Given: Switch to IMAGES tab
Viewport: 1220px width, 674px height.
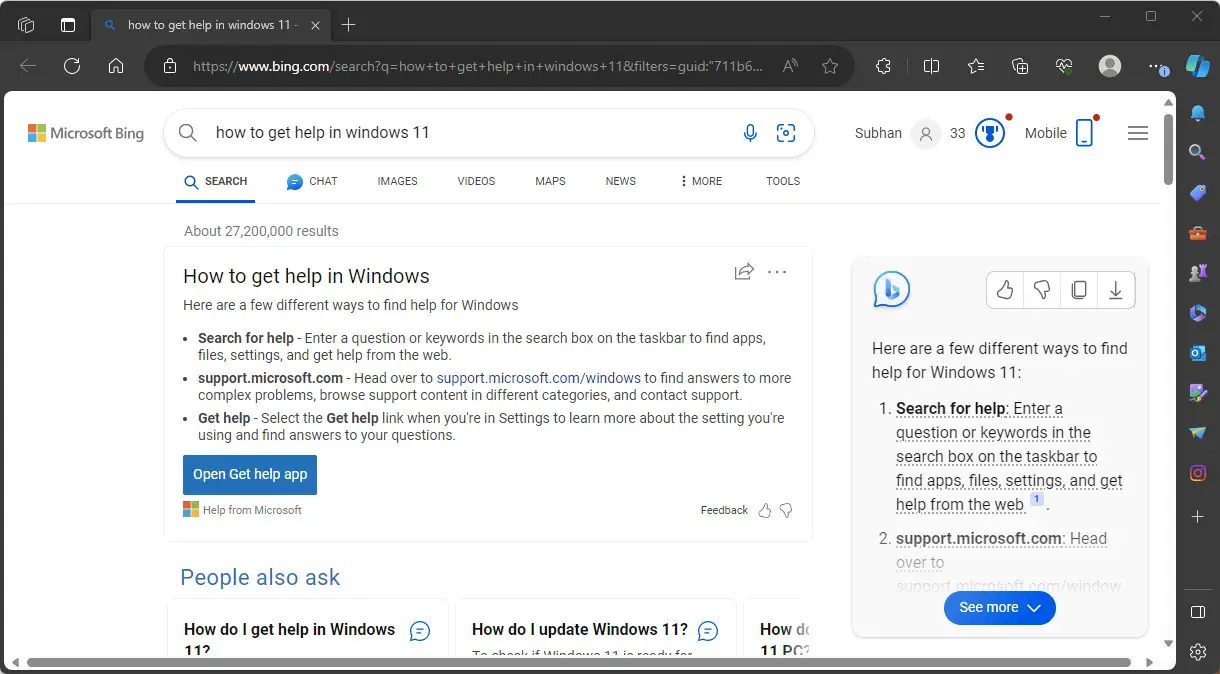Looking at the screenshot, I should pyautogui.click(x=397, y=181).
